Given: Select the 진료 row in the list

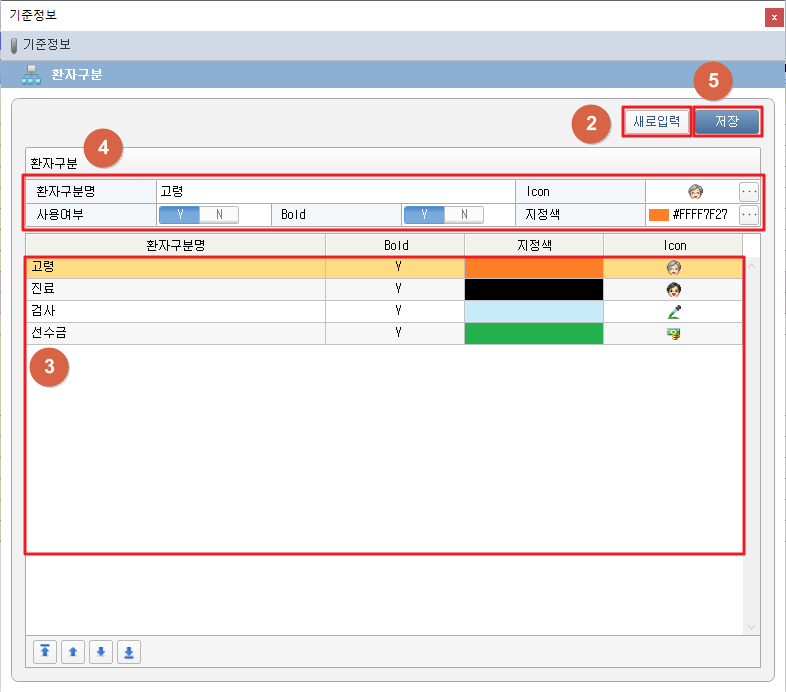Looking at the screenshot, I should (175, 289).
